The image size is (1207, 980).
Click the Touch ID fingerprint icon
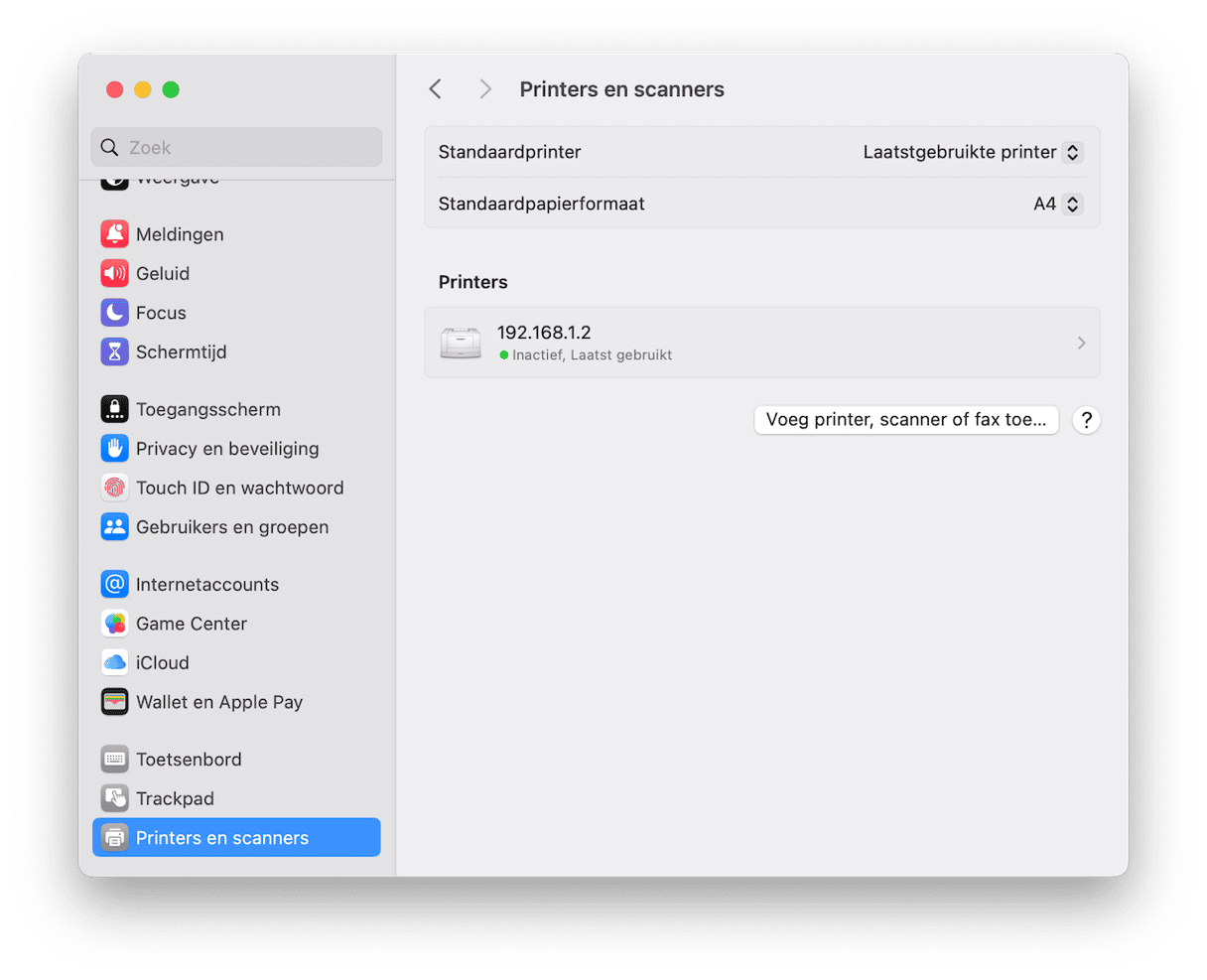pyautogui.click(x=115, y=488)
